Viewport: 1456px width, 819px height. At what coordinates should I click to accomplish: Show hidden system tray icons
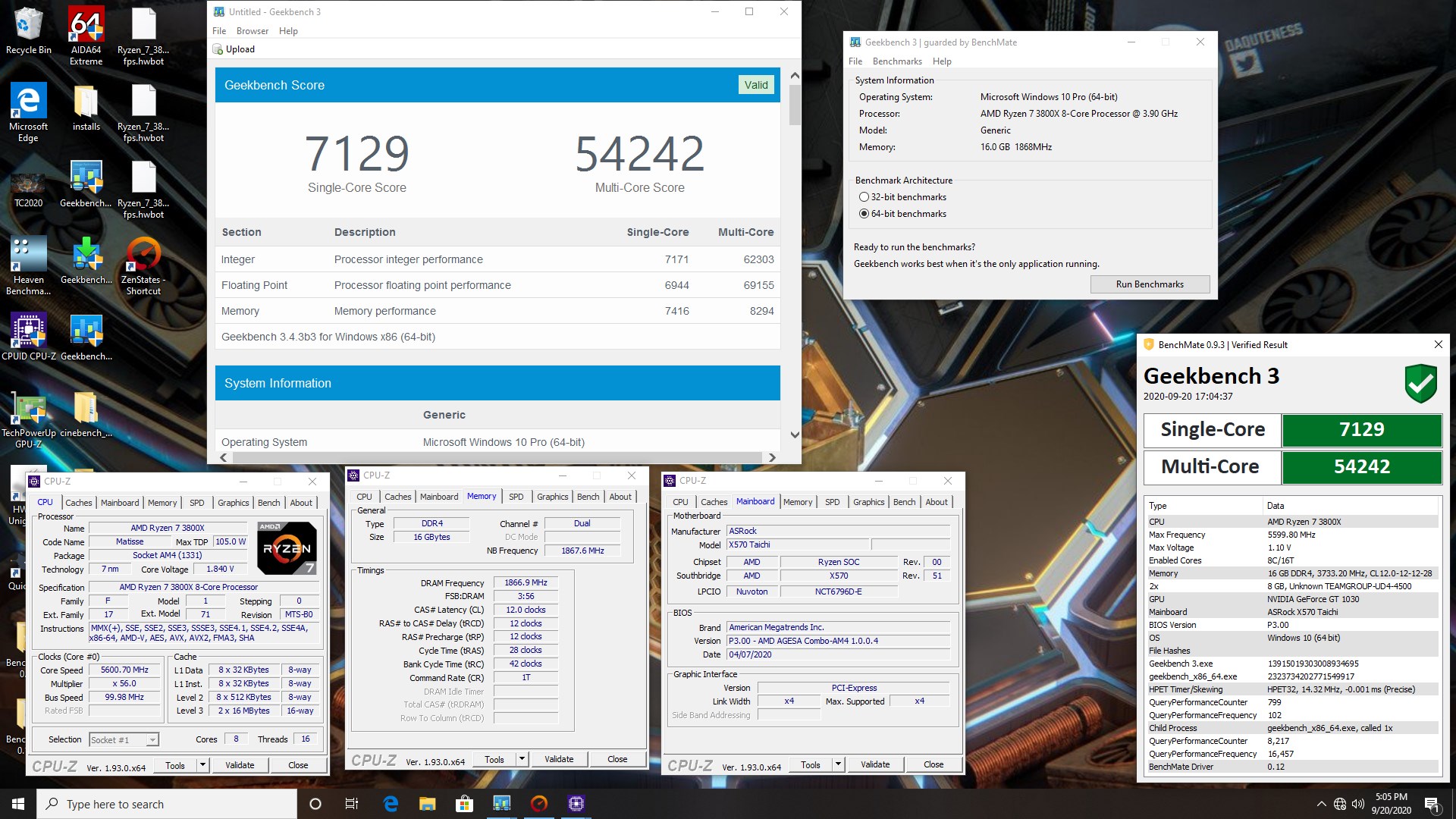click(x=1322, y=804)
